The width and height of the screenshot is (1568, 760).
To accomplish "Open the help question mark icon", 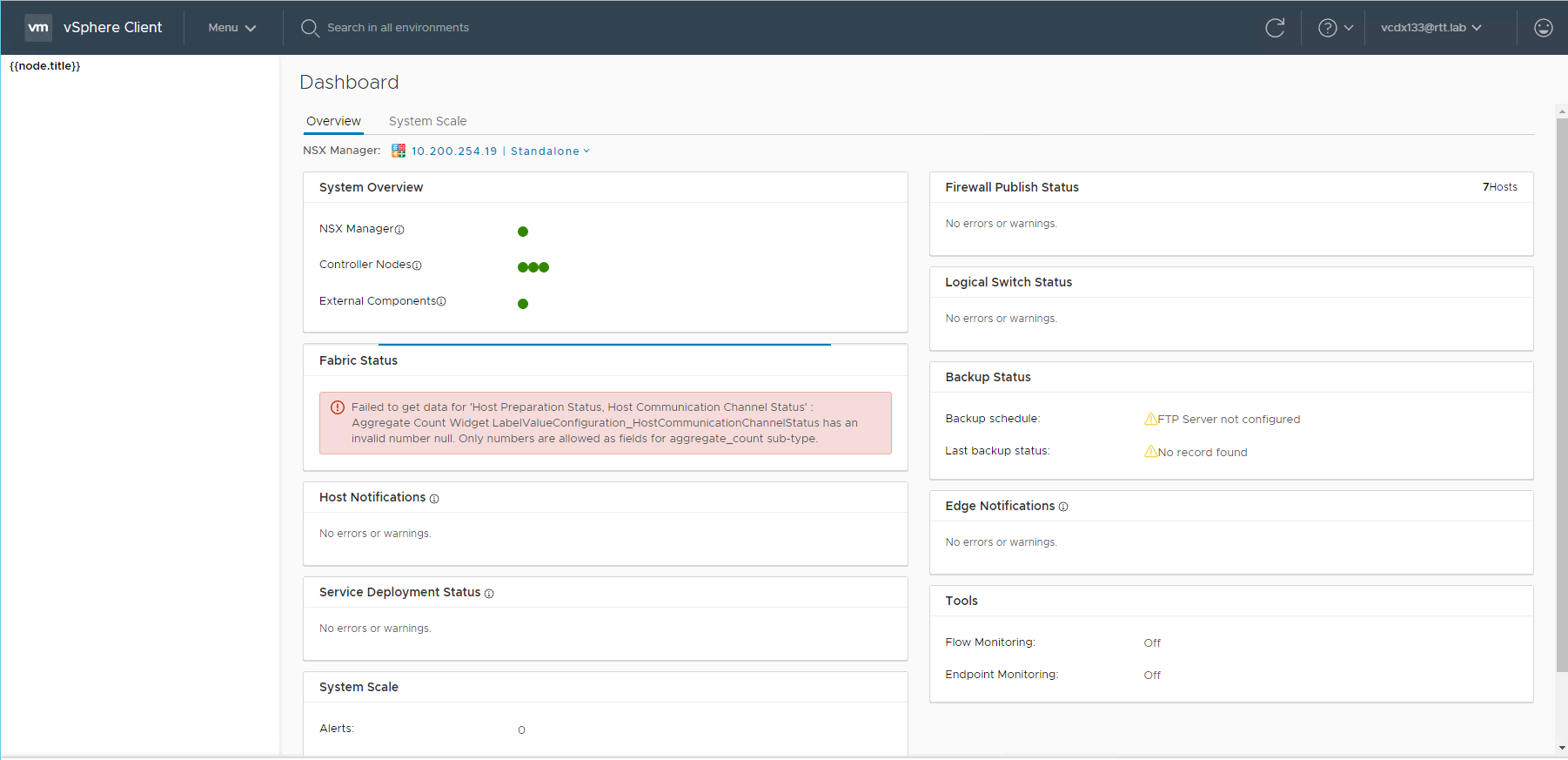I will [x=1327, y=28].
